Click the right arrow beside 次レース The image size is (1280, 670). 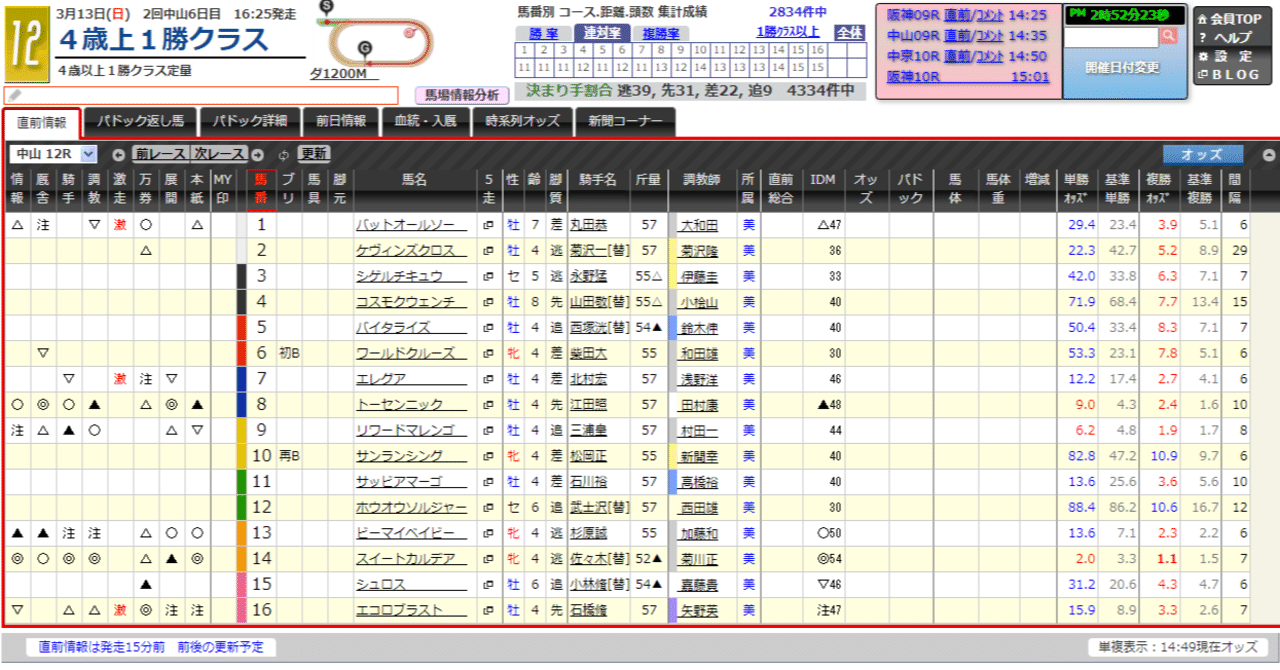tap(258, 155)
